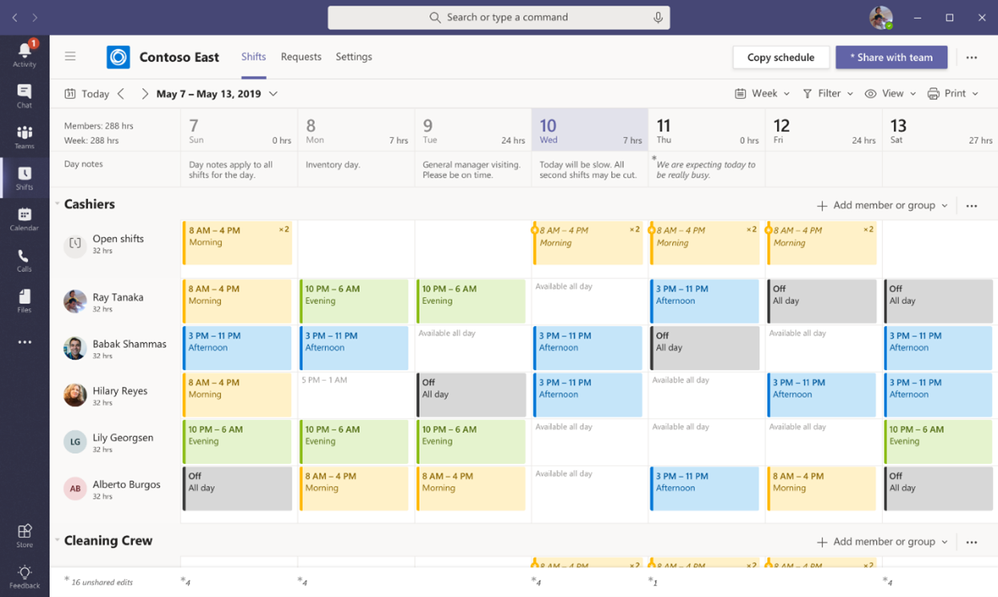Open Cashiers Add member or group dropdown
Viewport: 998px width, 597px height.
882,206
